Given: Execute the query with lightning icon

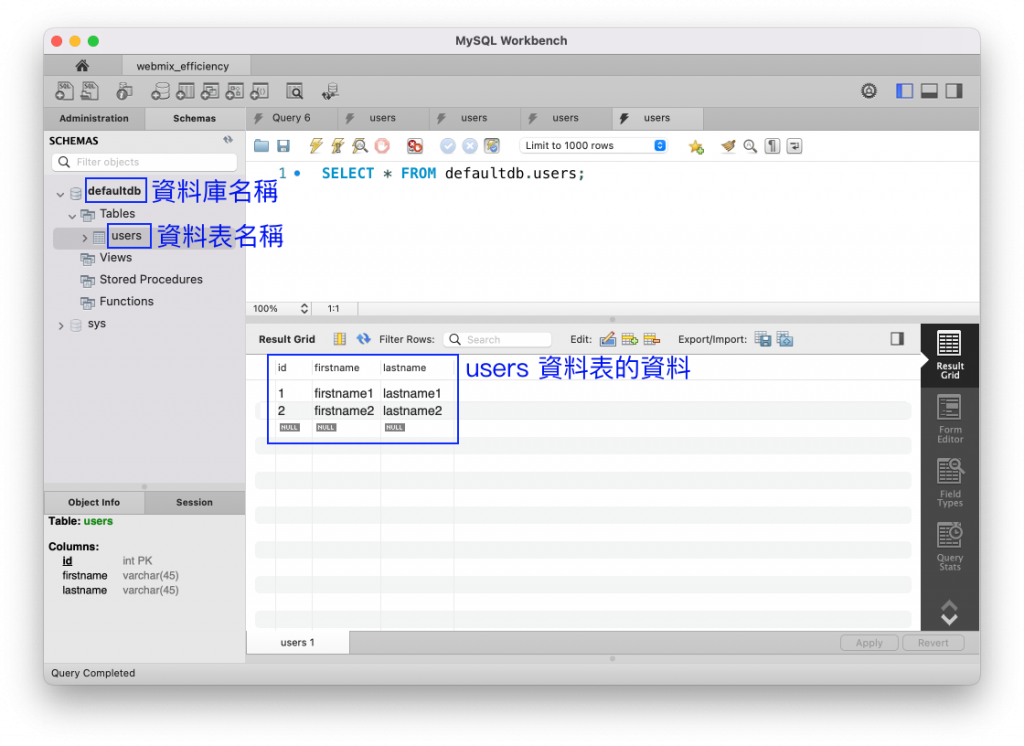Looking at the screenshot, I should point(316,146).
